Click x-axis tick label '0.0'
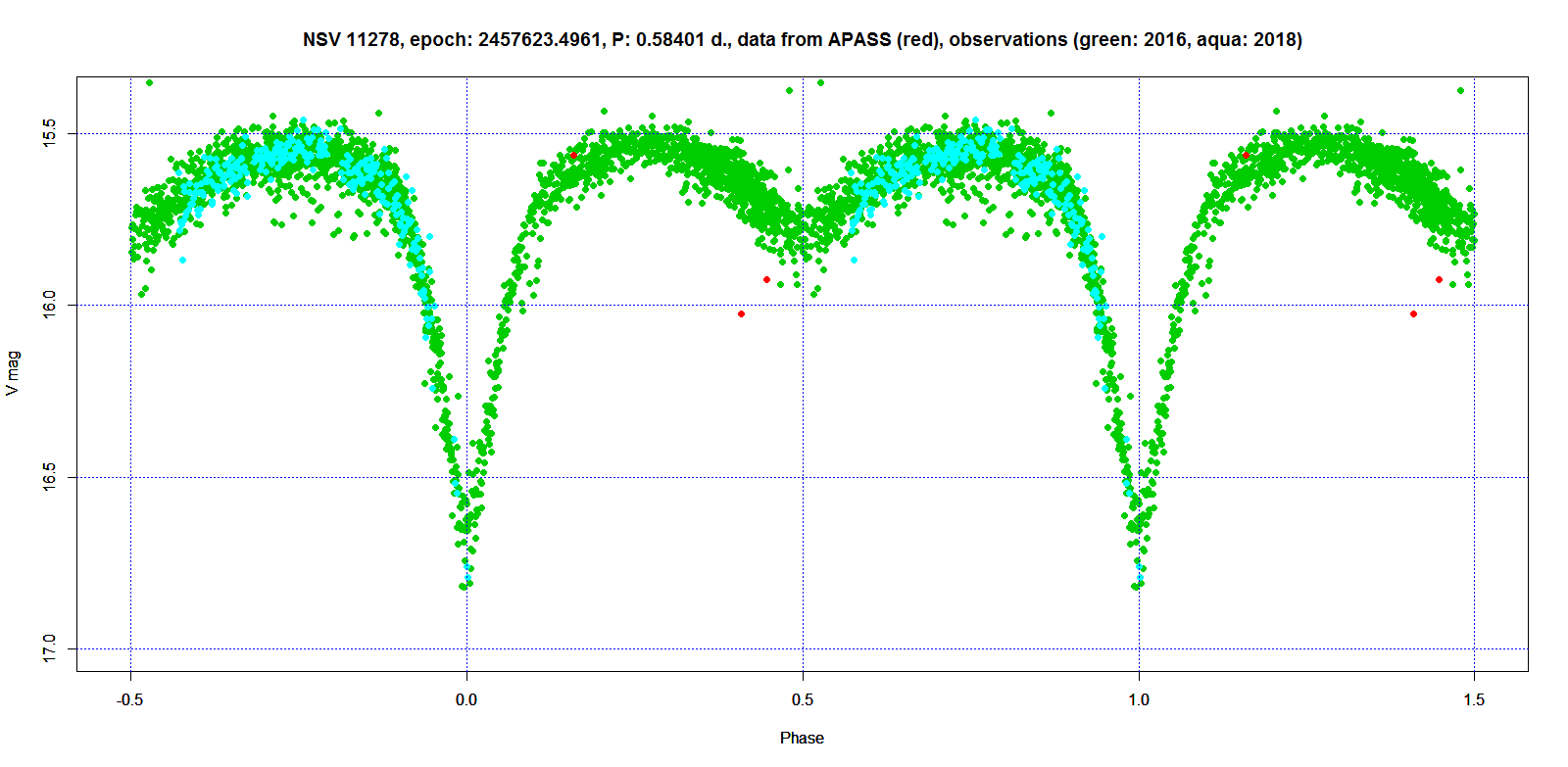 466,699
